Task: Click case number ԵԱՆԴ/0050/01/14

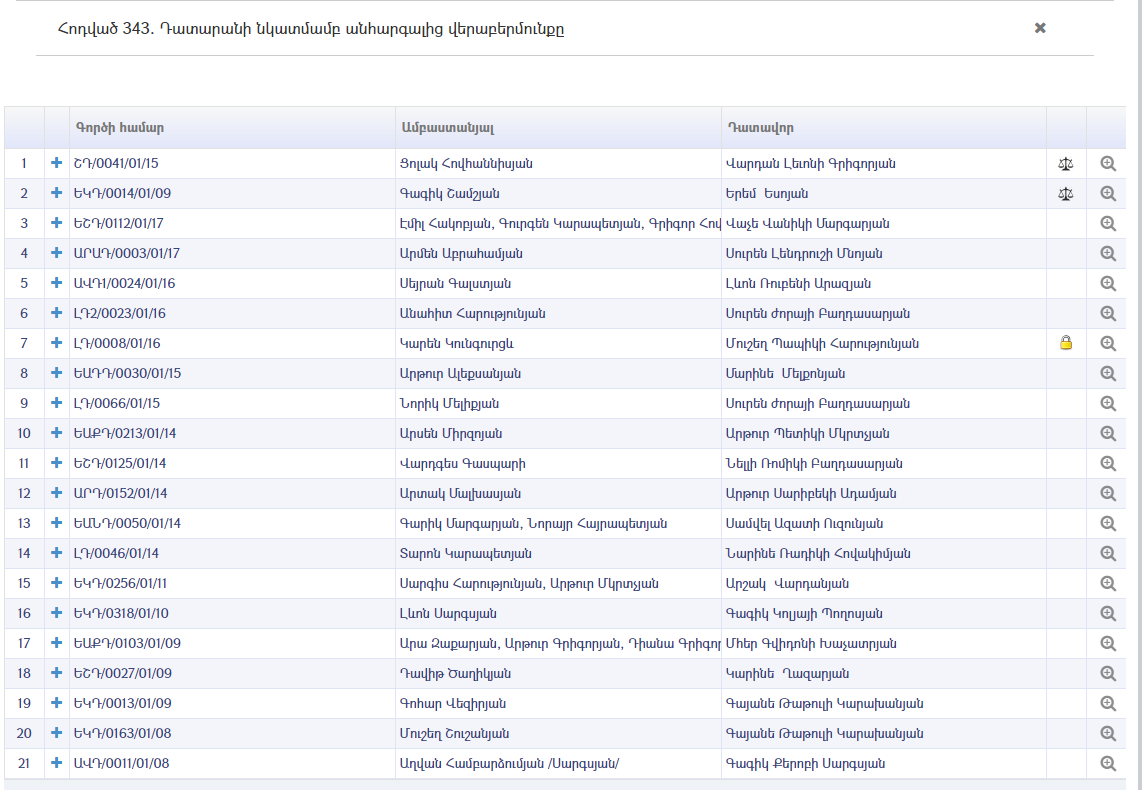Action: [127, 524]
